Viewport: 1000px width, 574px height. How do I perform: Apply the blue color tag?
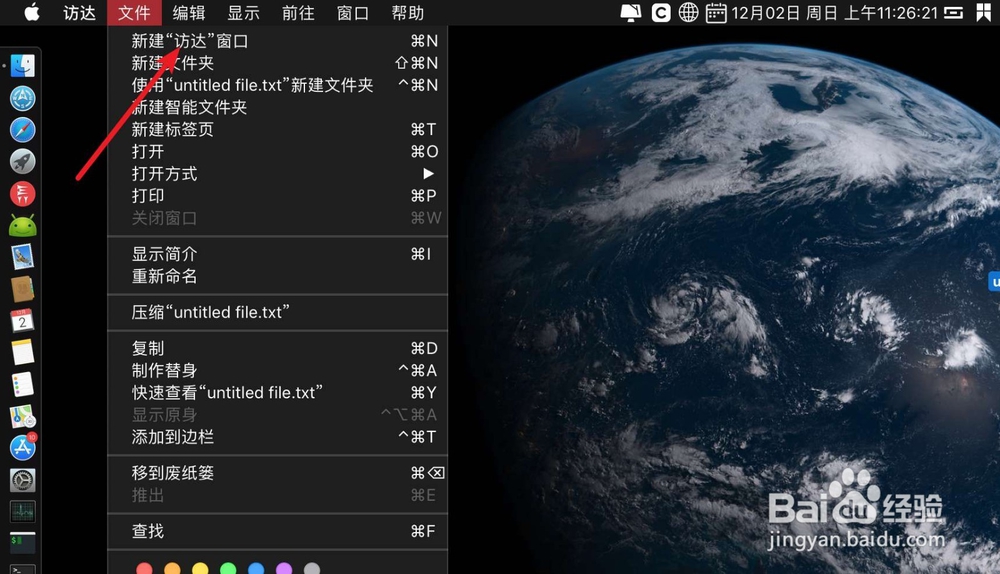click(256, 568)
